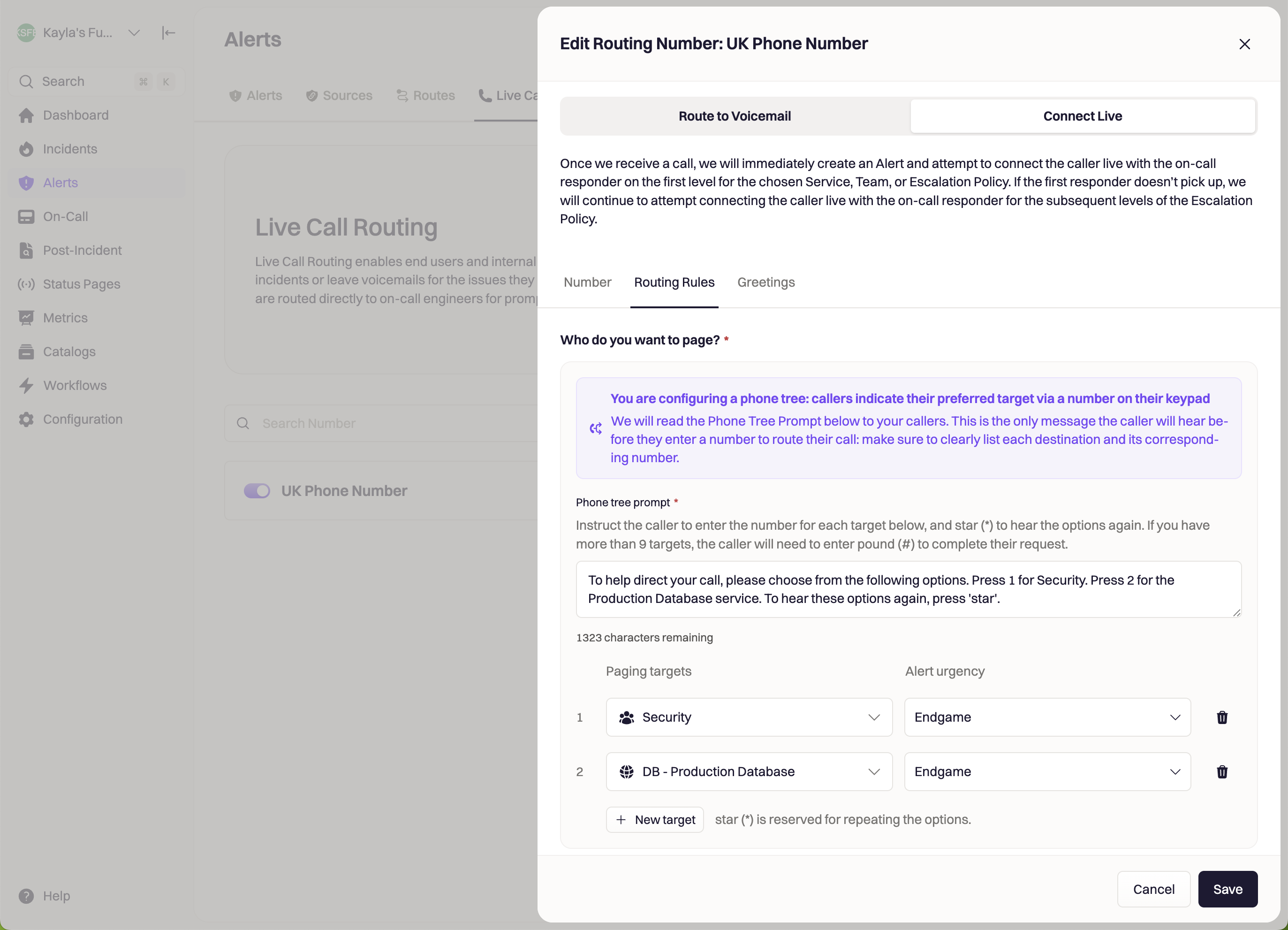Screen dimensions: 1288x930
Task: Open Incidents via flame icon
Action: (26, 149)
